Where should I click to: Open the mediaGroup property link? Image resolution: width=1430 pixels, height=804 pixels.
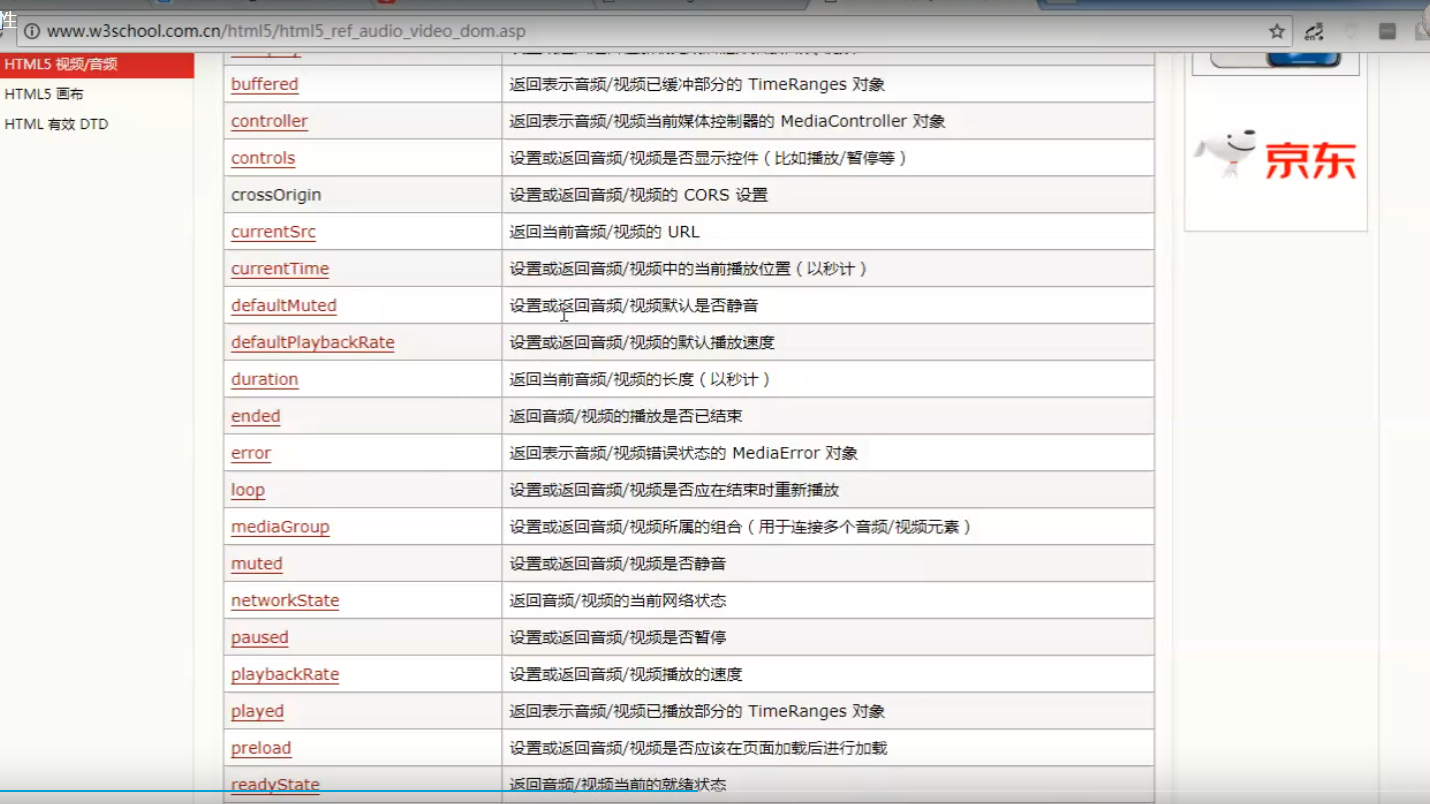[x=279, y=526]
